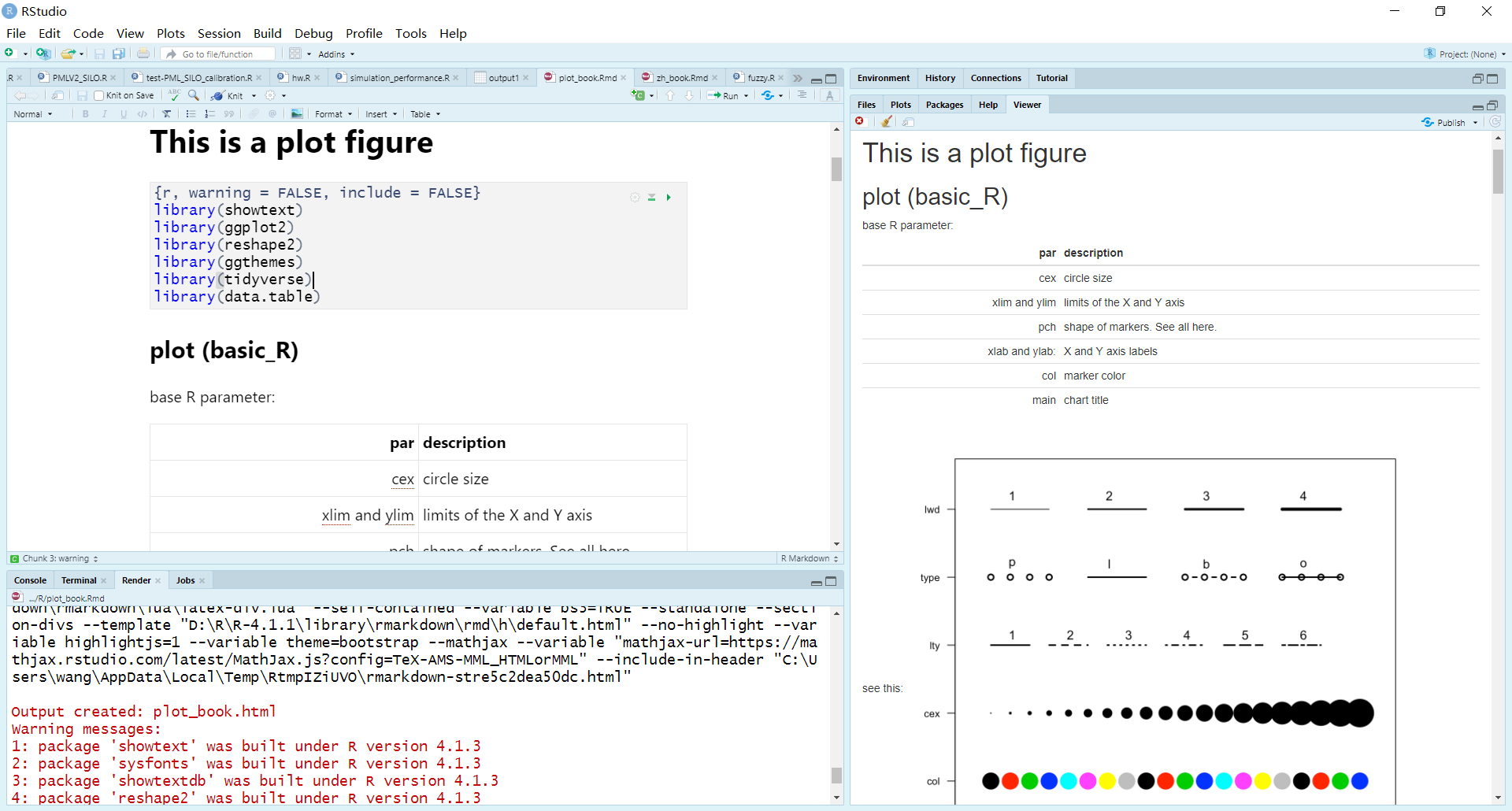Click the Create a project icon

tap(43, 54)
